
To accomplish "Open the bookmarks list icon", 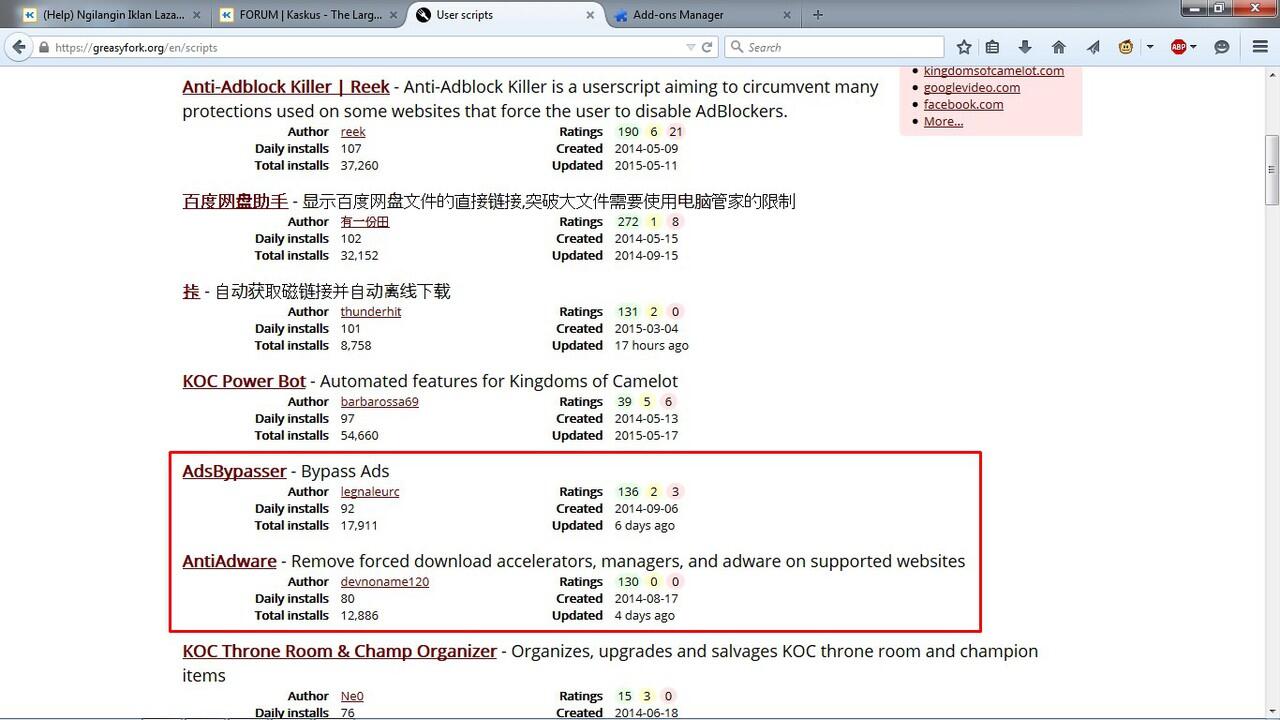I will point(992,47).
